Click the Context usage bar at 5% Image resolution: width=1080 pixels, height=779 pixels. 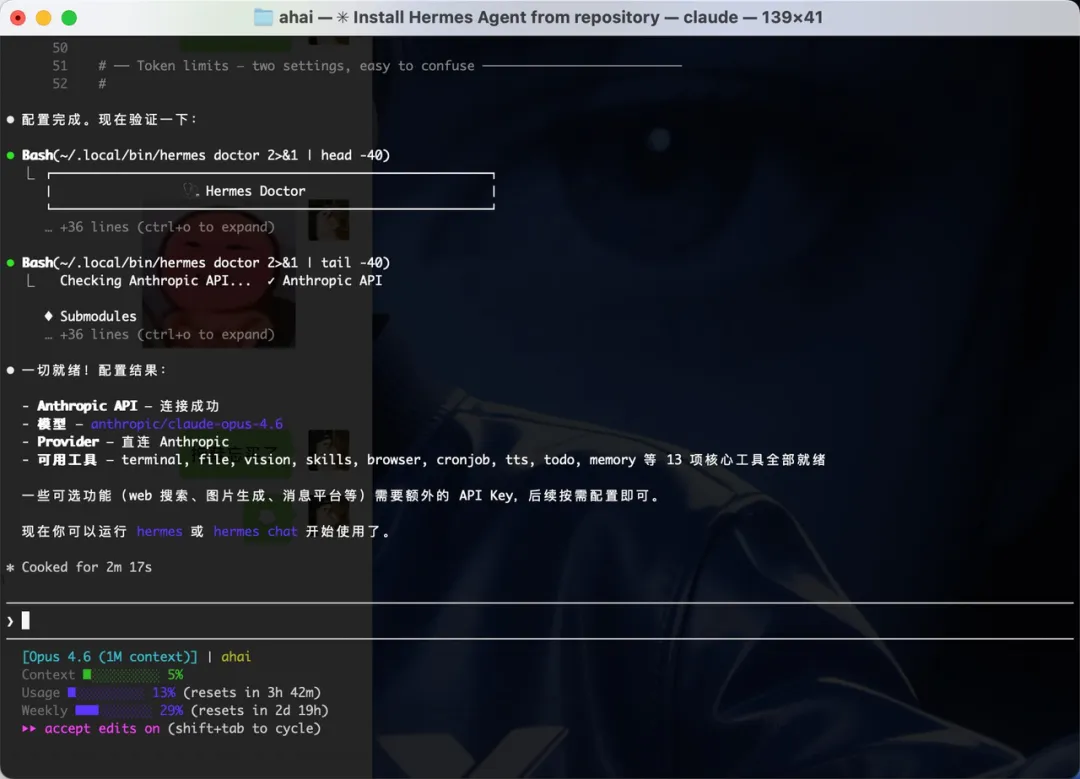pos(121,674)
